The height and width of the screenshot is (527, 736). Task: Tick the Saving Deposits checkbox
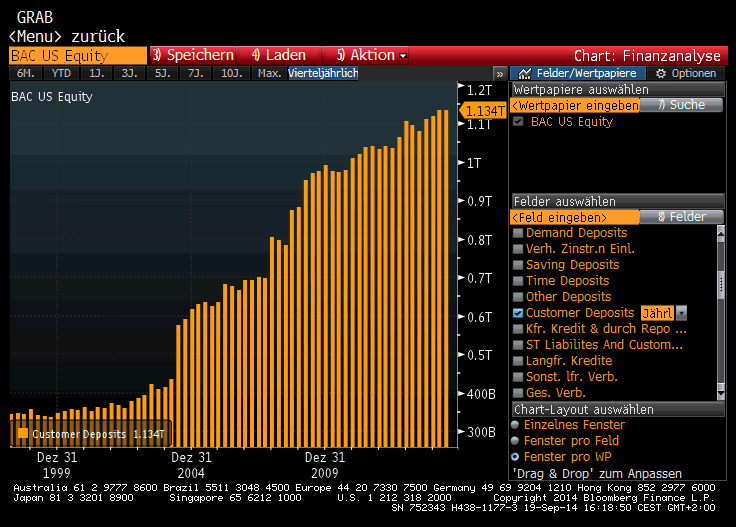pyautogui.click(x=518, y=265)
